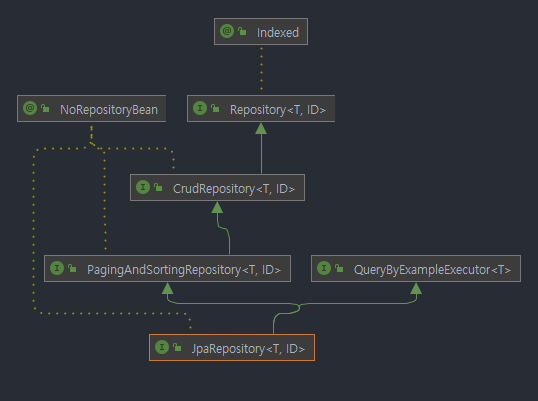Select the Indexed annotation node
Viewport: 538px width, 401px height.
point(261,32)
